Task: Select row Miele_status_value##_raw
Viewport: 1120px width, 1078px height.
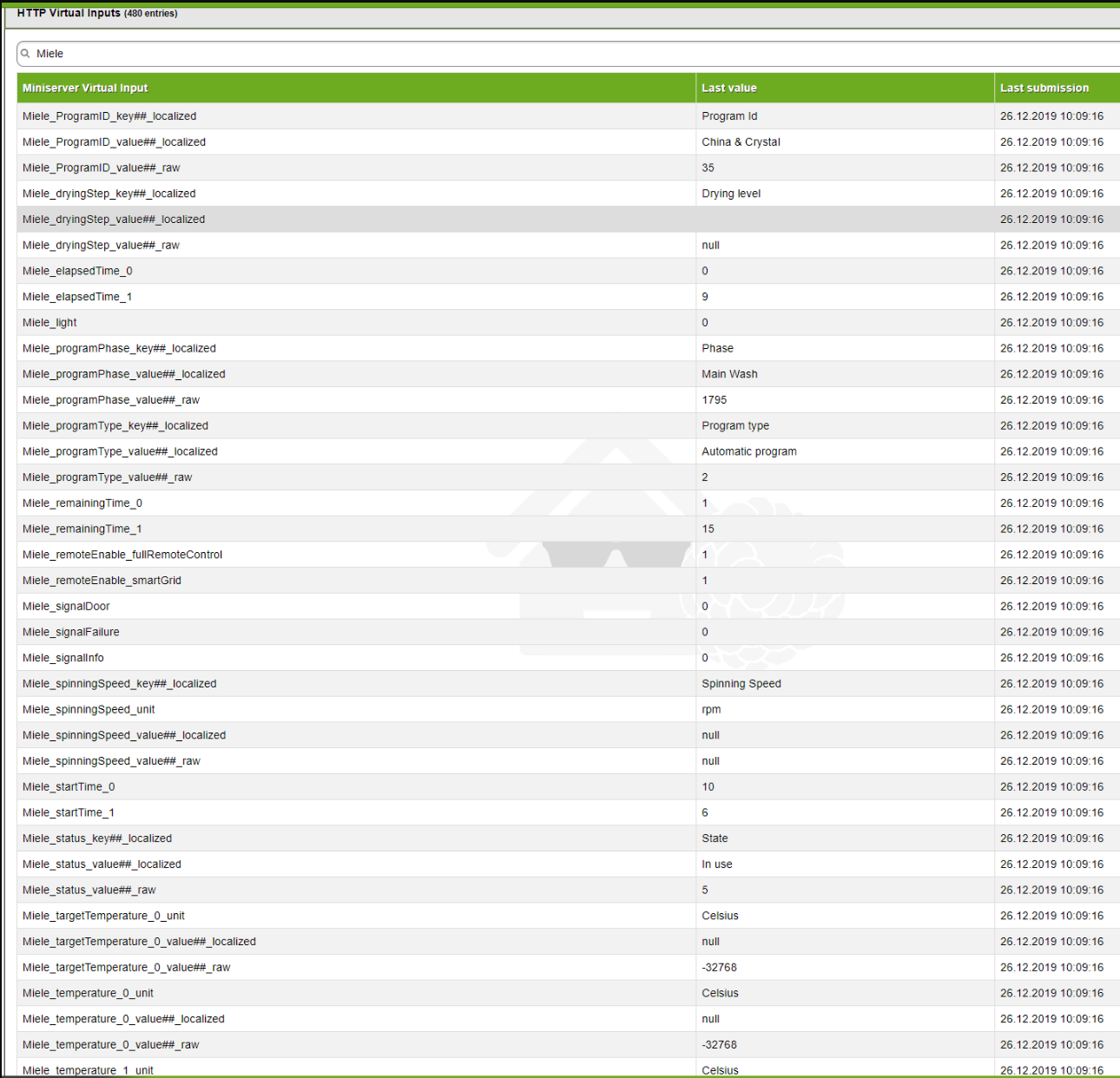Action: point(569,891)
